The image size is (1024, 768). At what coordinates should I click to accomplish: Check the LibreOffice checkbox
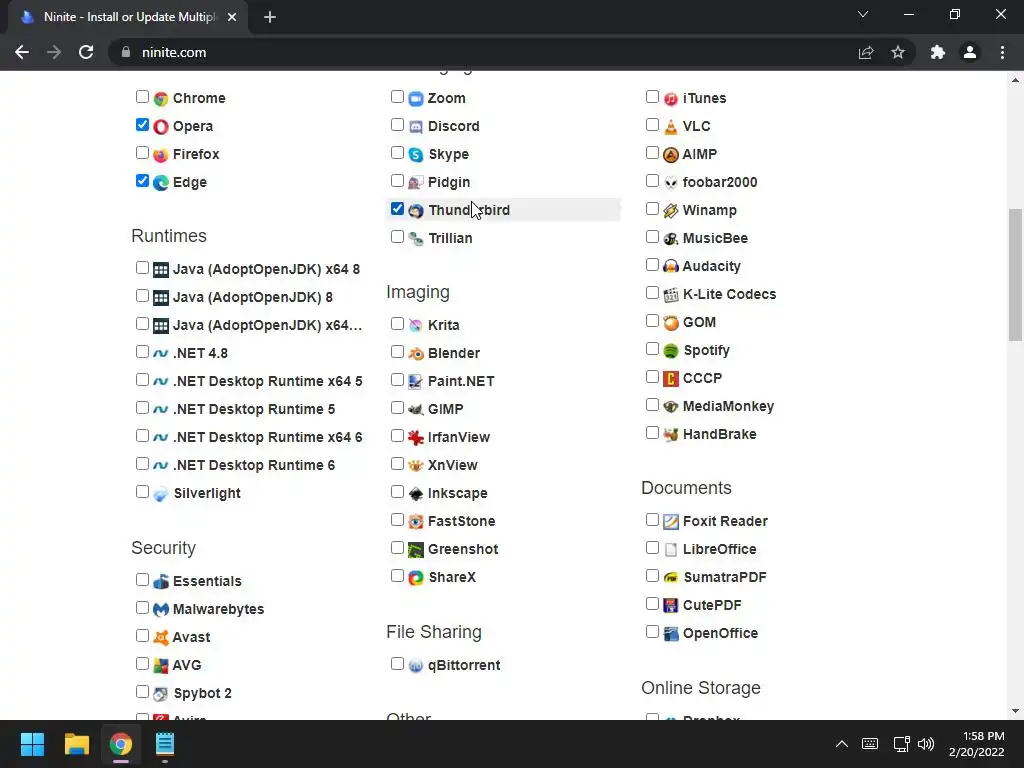pyautogui.click(x=652, y=548)
